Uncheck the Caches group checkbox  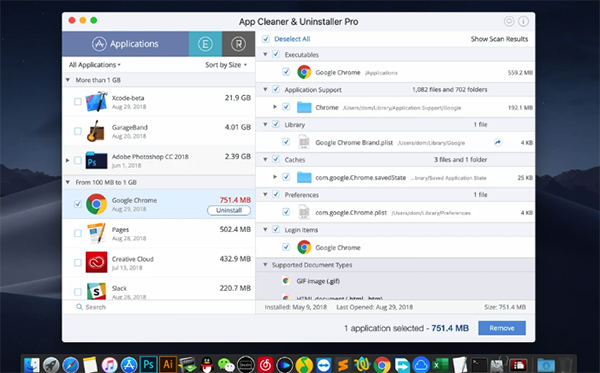(276, 160)
